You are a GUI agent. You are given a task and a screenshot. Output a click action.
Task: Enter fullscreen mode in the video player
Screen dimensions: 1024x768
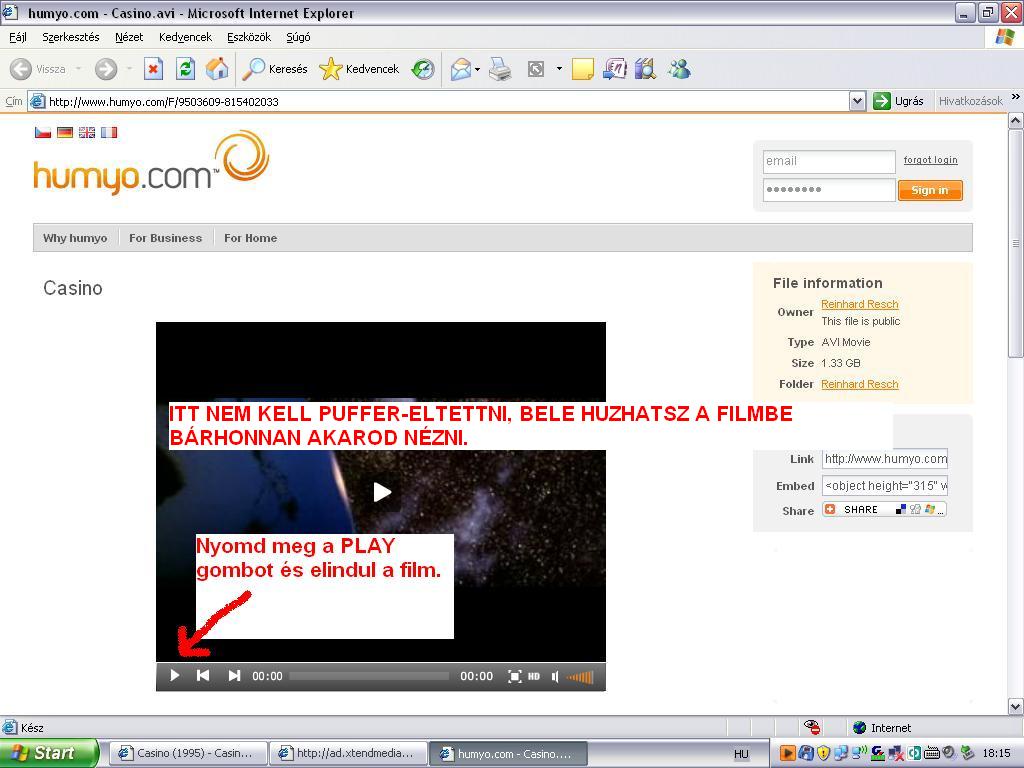(514, 676)
